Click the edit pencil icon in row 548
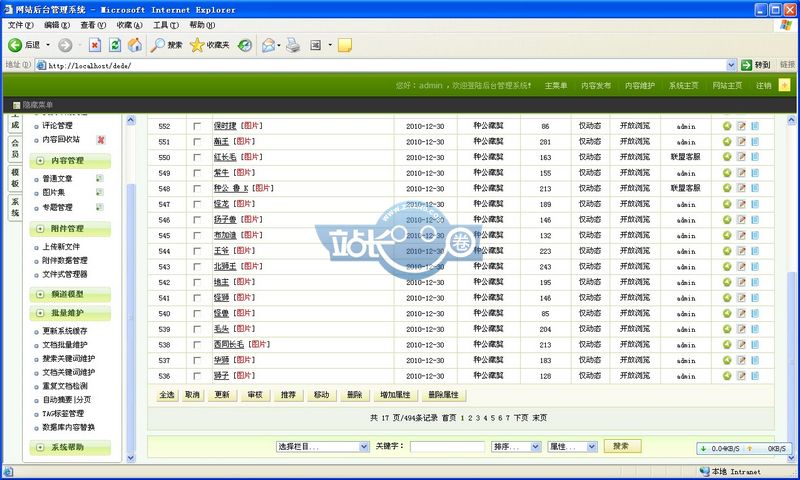800x480 pixels. 741,188
